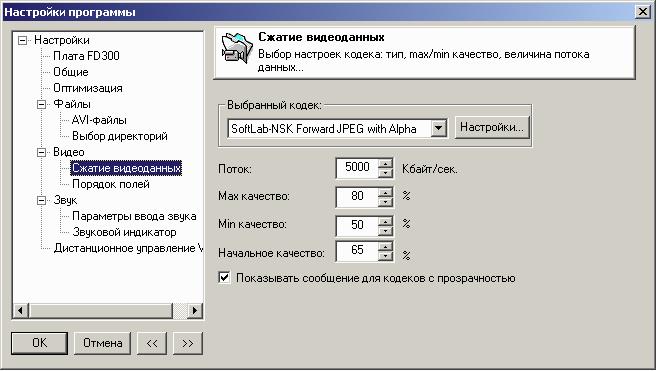Open Порядок полей settings

111,184
